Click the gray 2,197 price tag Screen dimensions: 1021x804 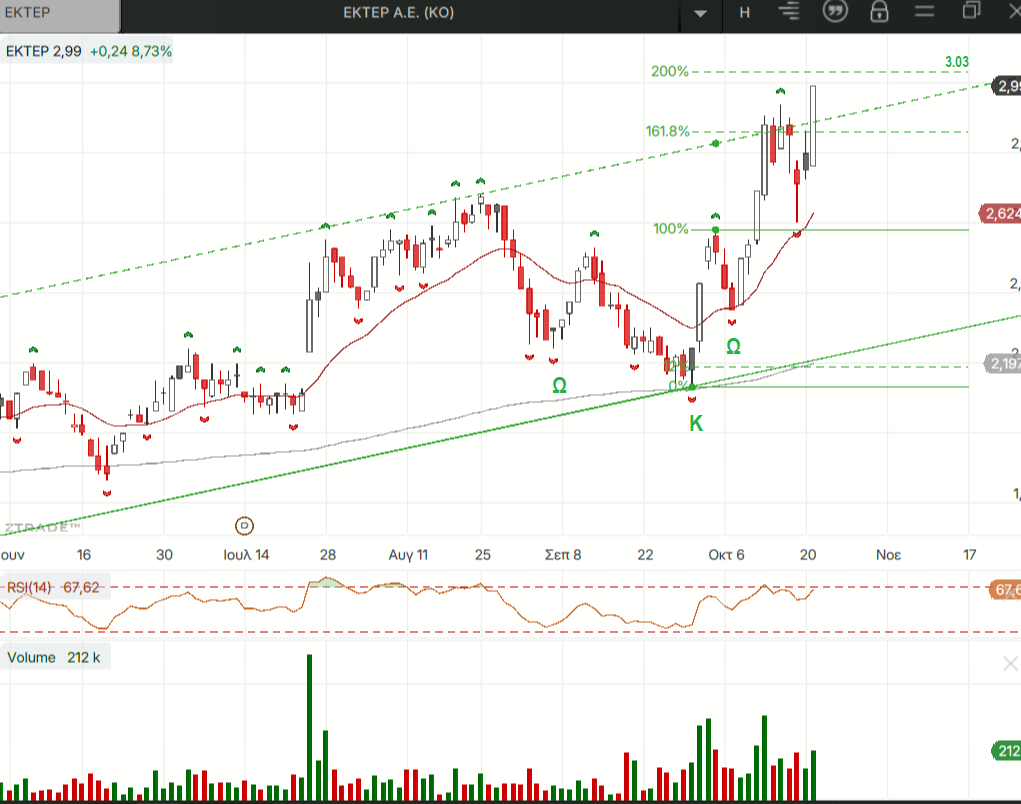coord(1002,363)
